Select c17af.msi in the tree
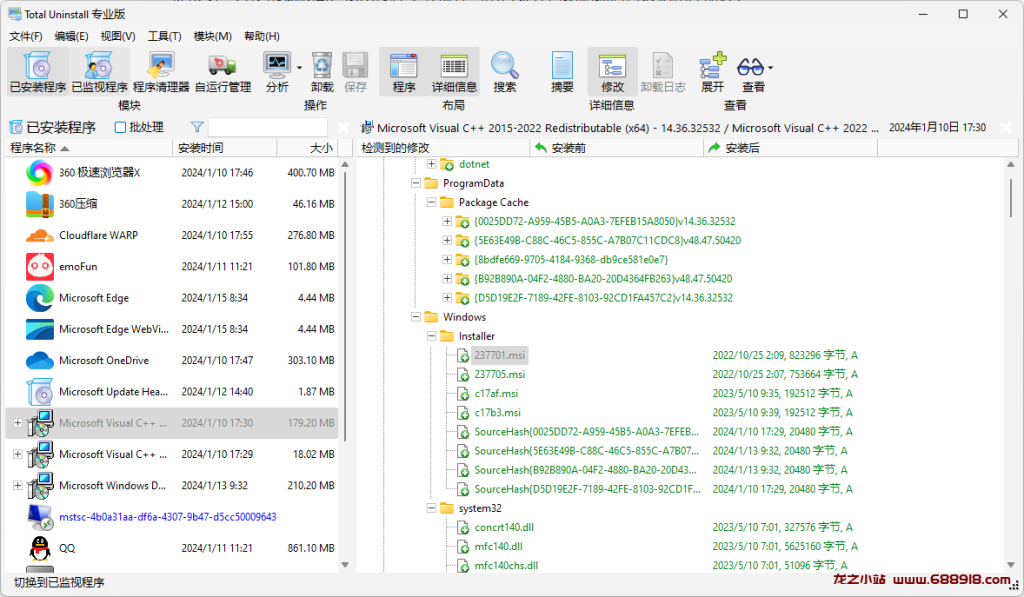This screenshot has height=597, width=1024. (496, 393)
